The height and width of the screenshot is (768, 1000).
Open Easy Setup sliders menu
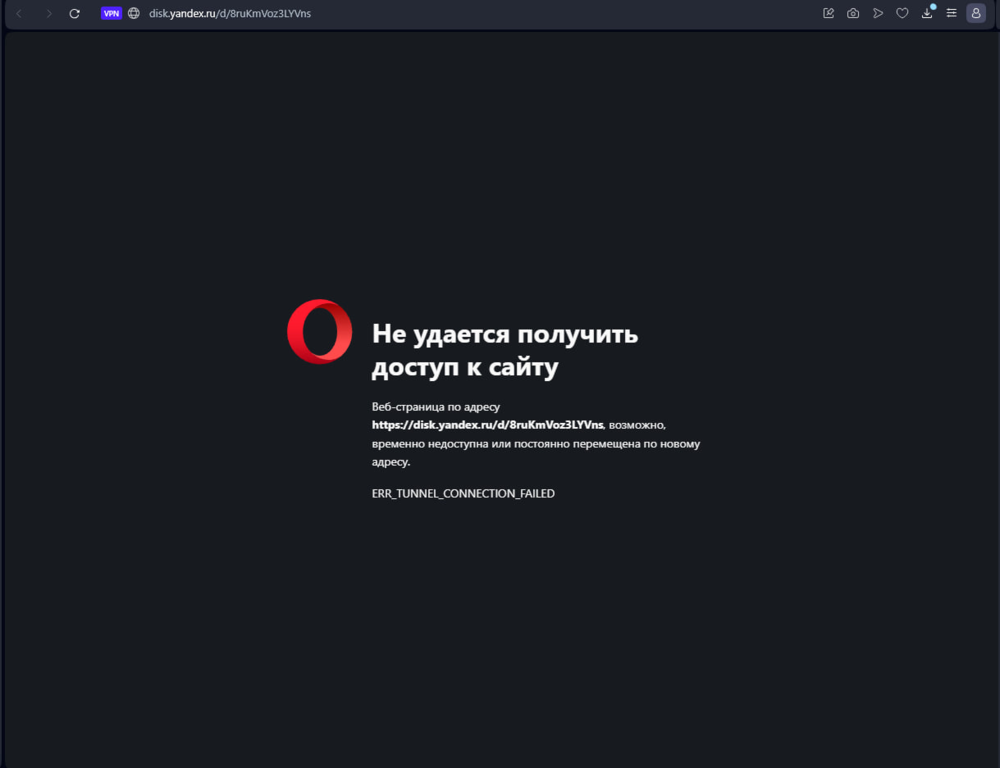click(952, 13)
